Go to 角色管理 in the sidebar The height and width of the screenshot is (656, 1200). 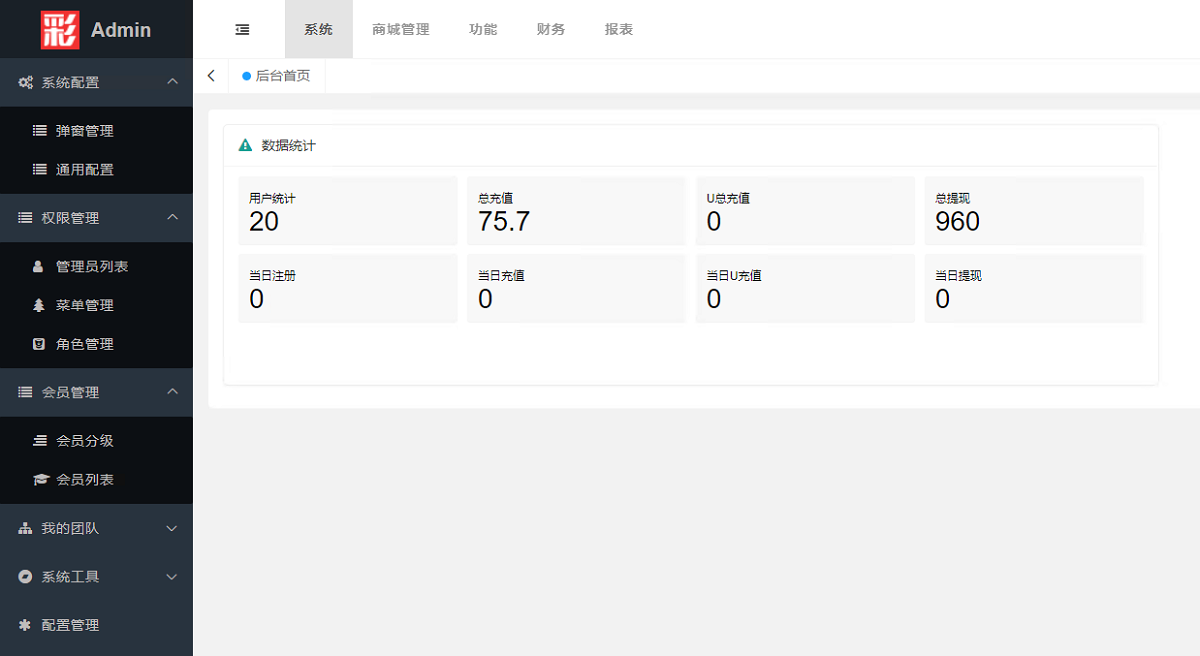(85, 344)
